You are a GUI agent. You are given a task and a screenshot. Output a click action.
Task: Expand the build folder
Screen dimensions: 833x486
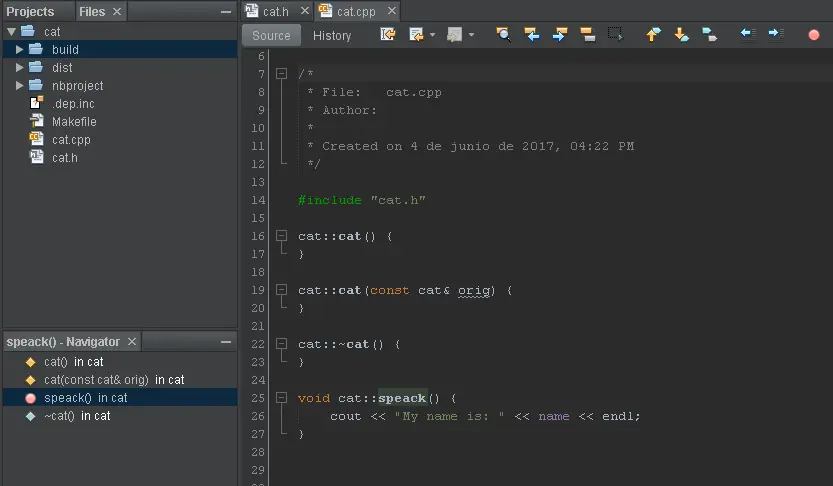(19, 50)
